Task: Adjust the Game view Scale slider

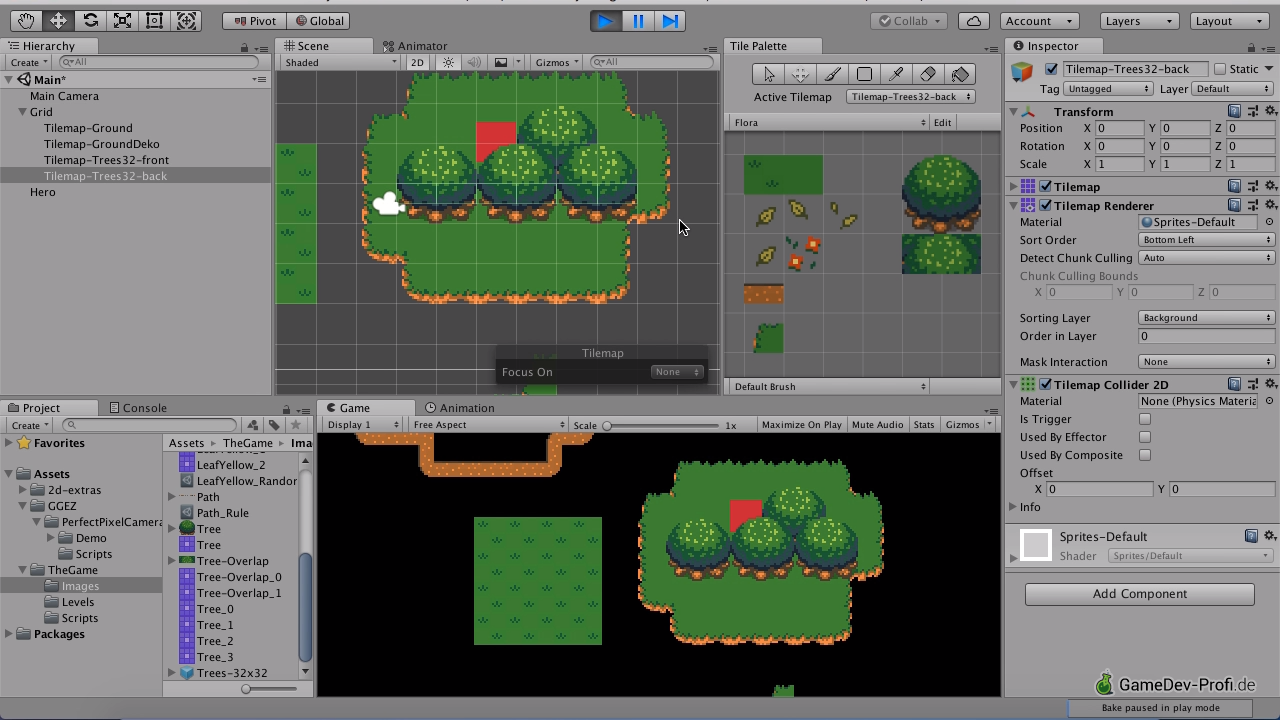Action: 607,426
